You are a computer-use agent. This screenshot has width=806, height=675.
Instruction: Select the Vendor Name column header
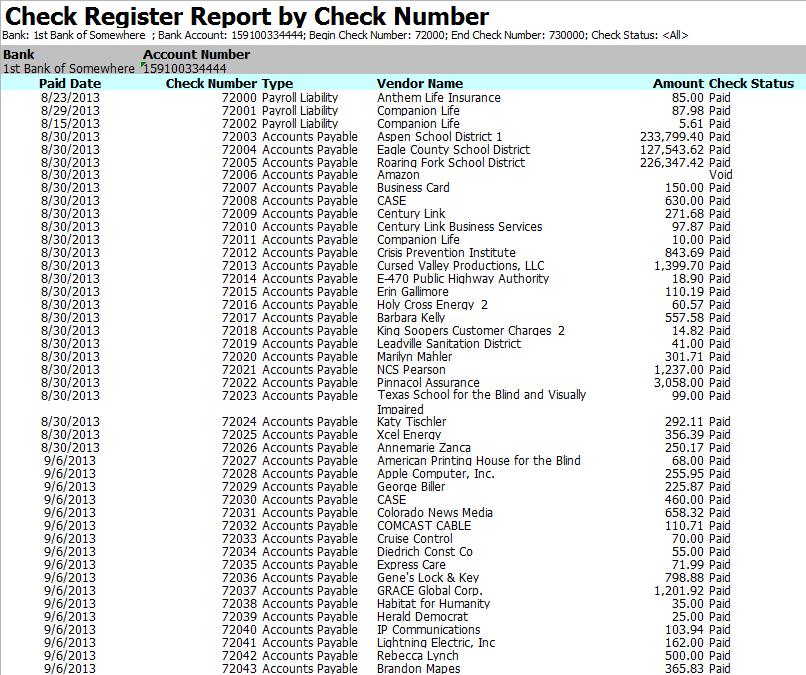pyautogui.click(x=419, y=84)
